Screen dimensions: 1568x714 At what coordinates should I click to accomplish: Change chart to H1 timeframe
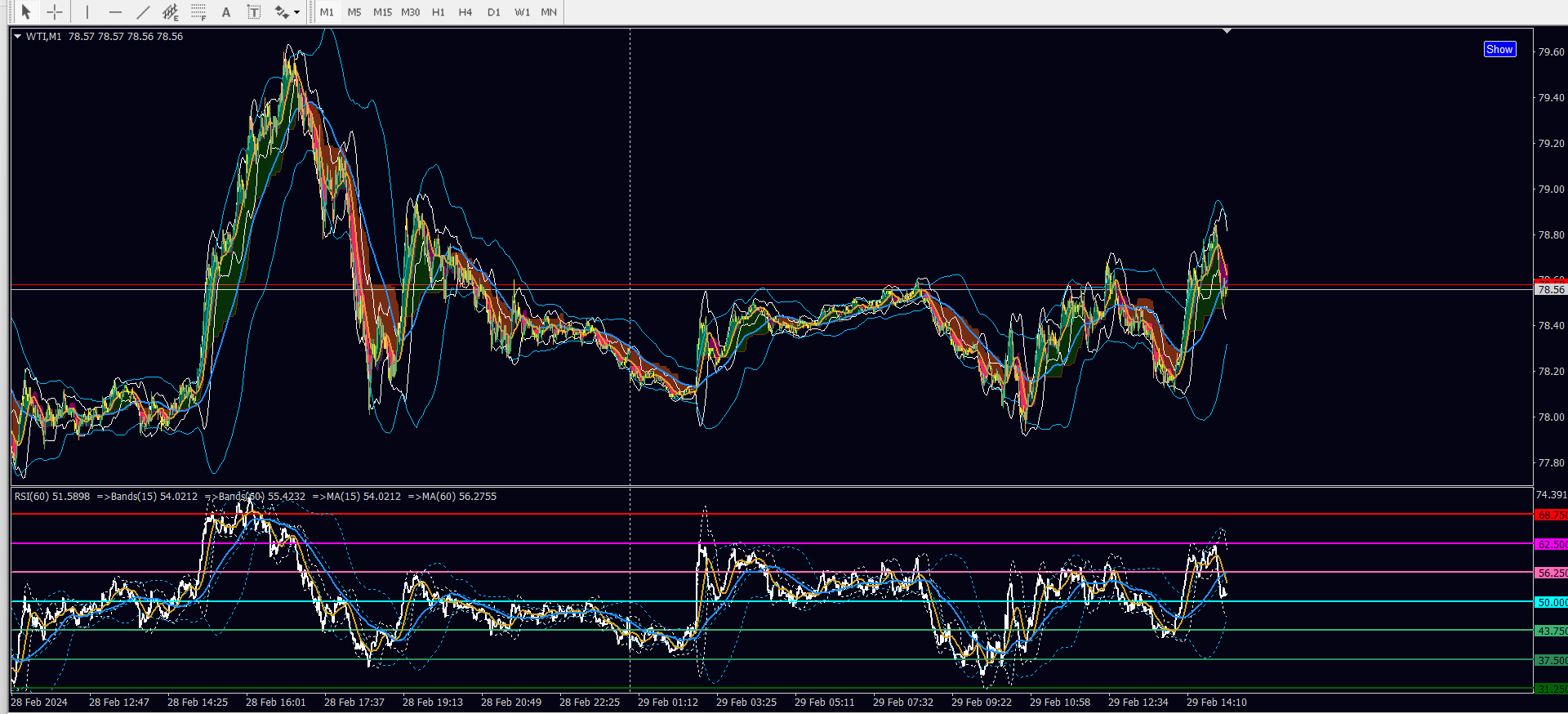click(439, 12)
